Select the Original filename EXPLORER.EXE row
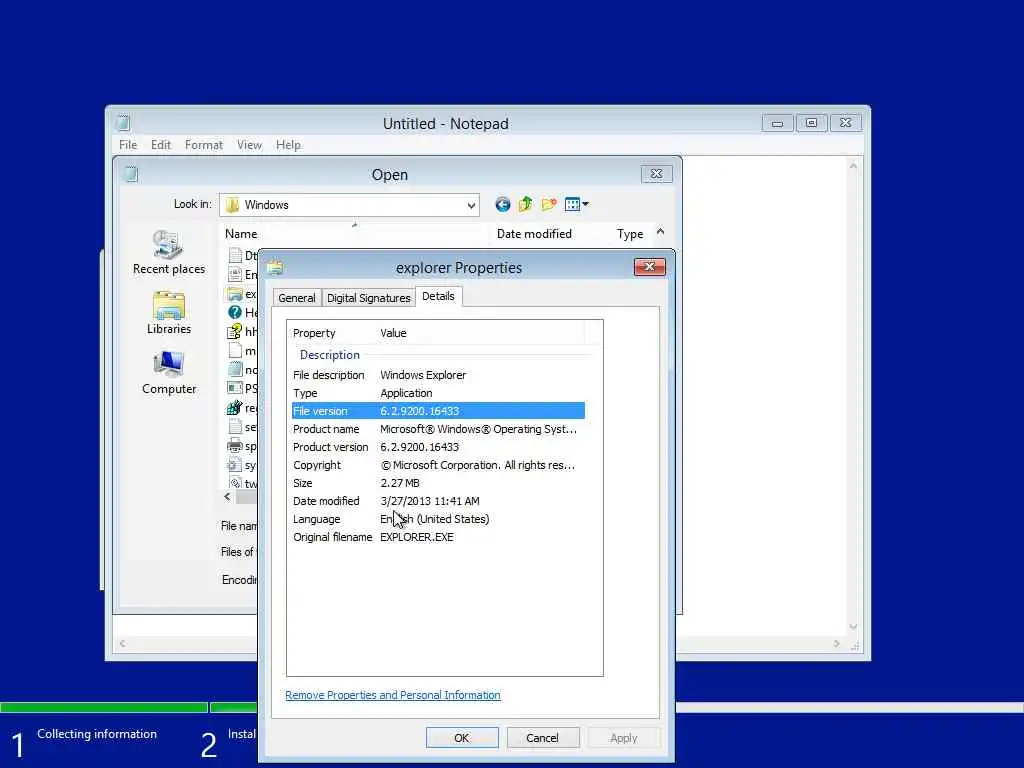Screen dimensions: 1024x768 438,537
